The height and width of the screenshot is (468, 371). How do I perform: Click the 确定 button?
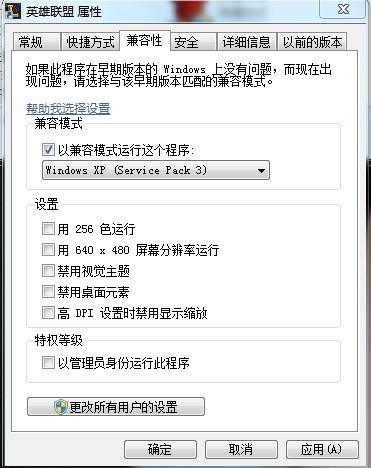(160, 449)
